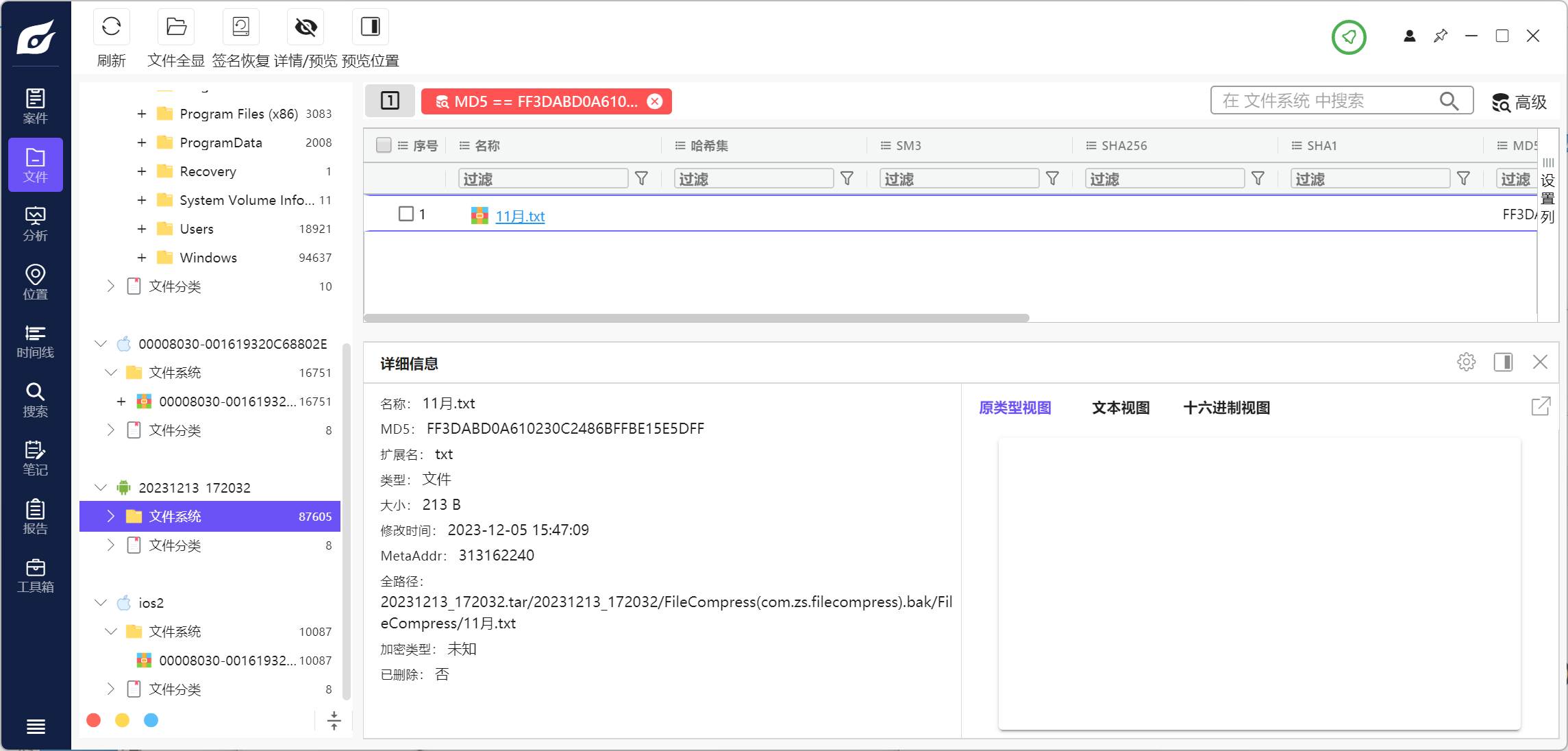Open the 工具箱 toolbox sidebar section

click(36, 576)
